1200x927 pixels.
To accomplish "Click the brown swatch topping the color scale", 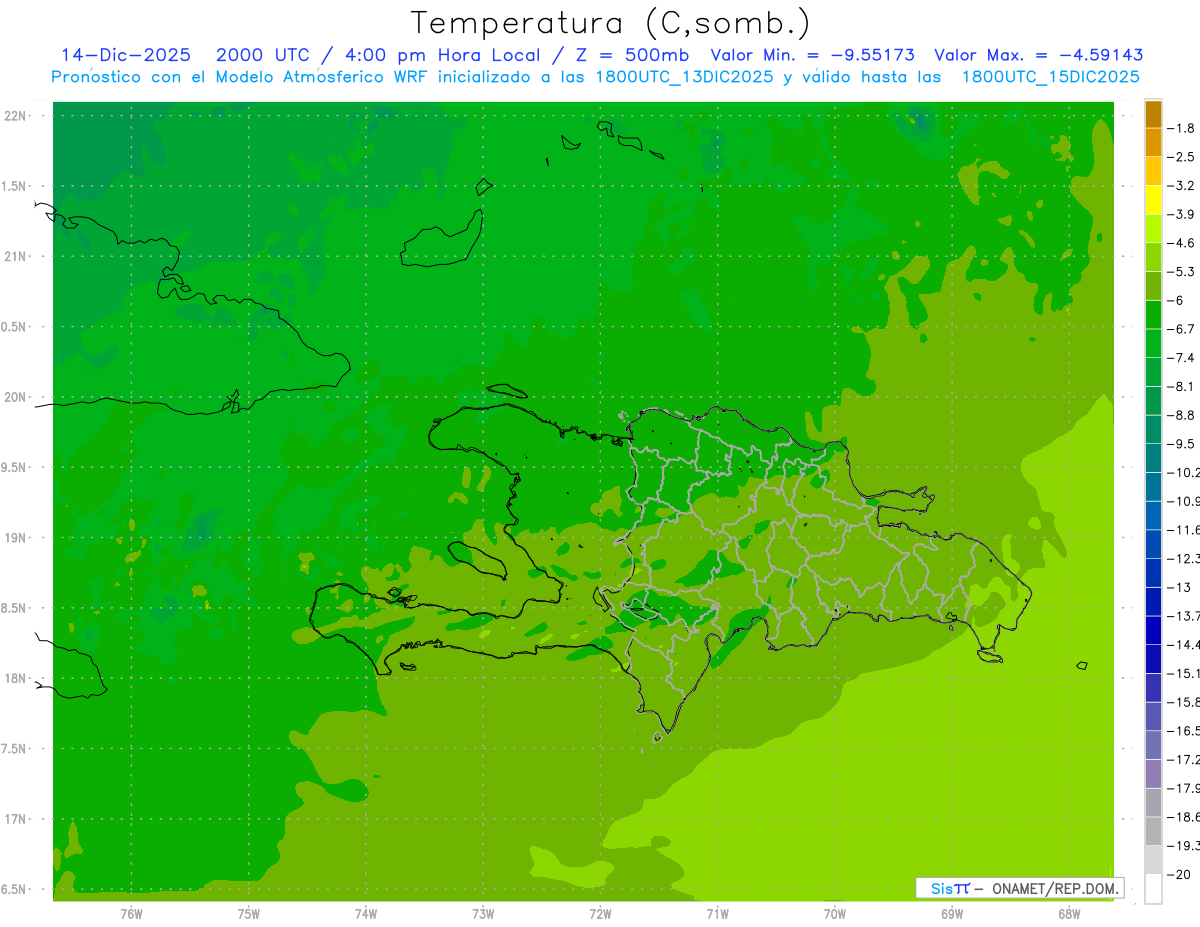I will pyautogui.click(x=1153, y=114).
